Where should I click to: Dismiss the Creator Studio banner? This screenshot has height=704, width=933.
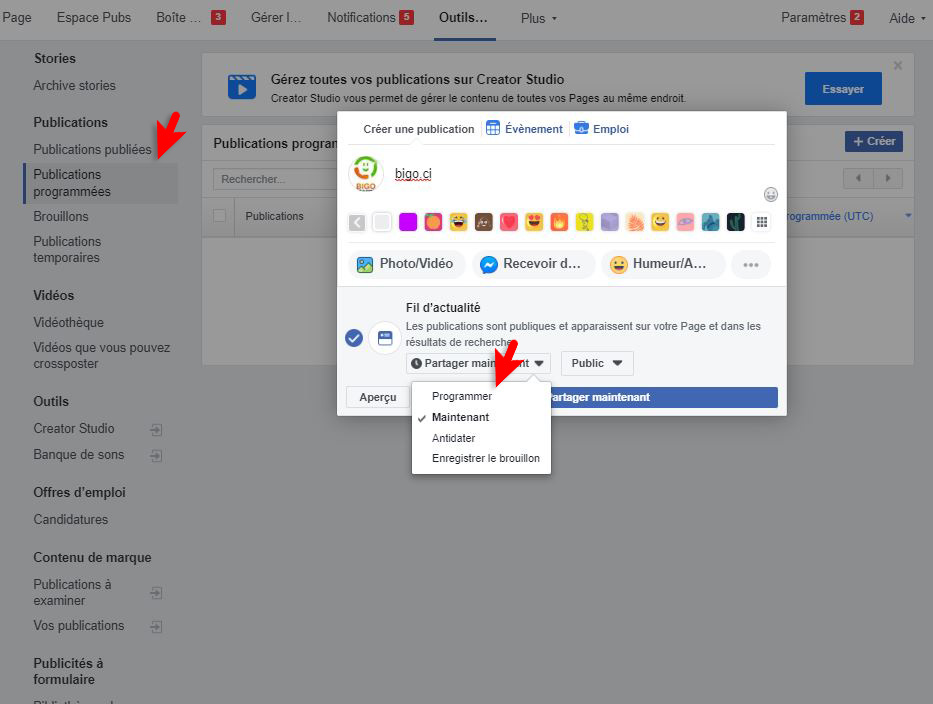coord(898,65)
